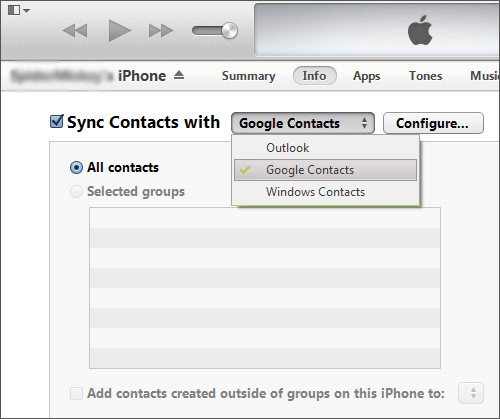Choose Outlook from the dropdown list
Image resolution: width=500 pixels, height=419 pixels.
coord(325,148)
